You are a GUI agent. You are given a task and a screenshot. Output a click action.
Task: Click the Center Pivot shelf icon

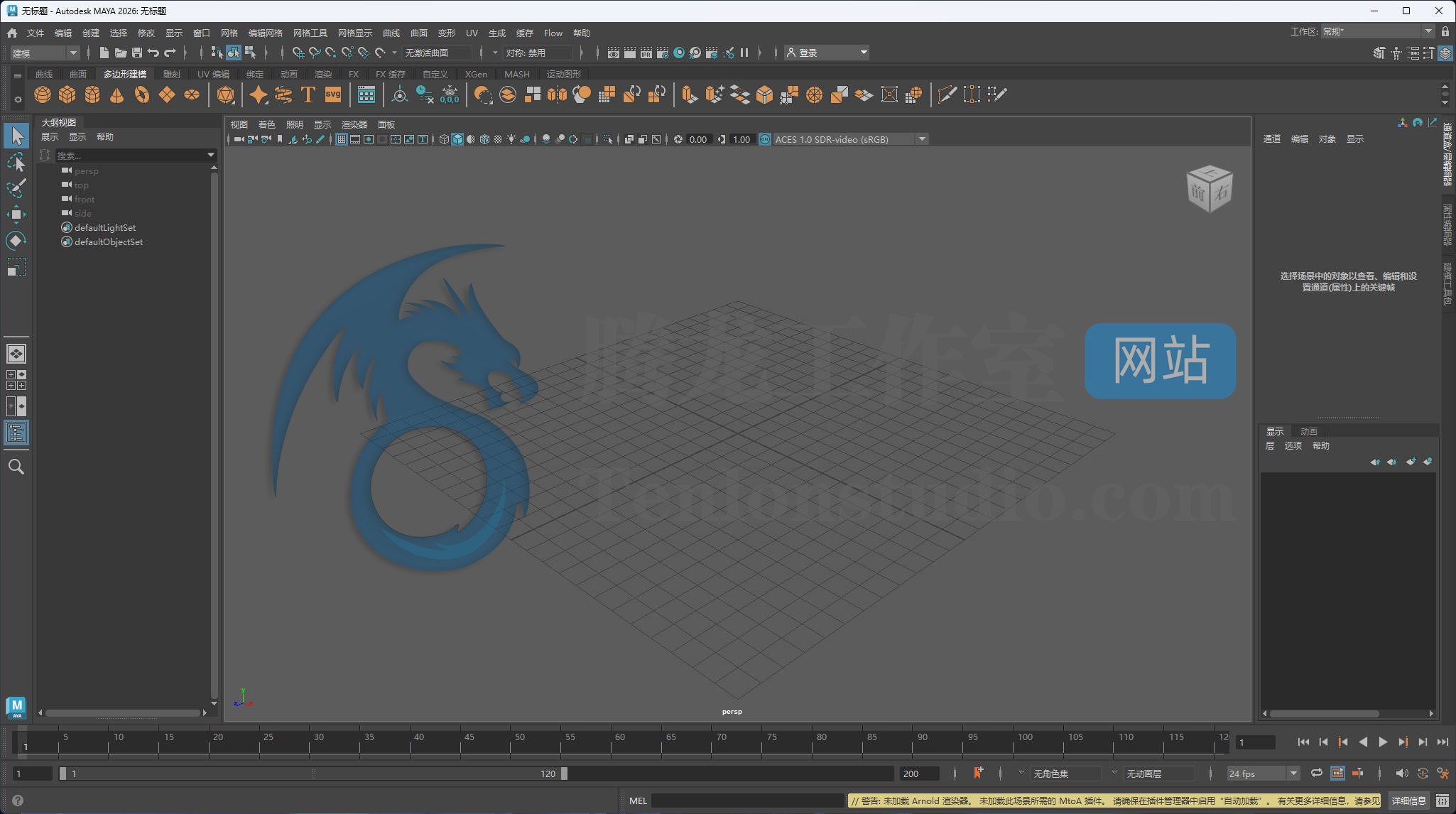tap(400, 94)
